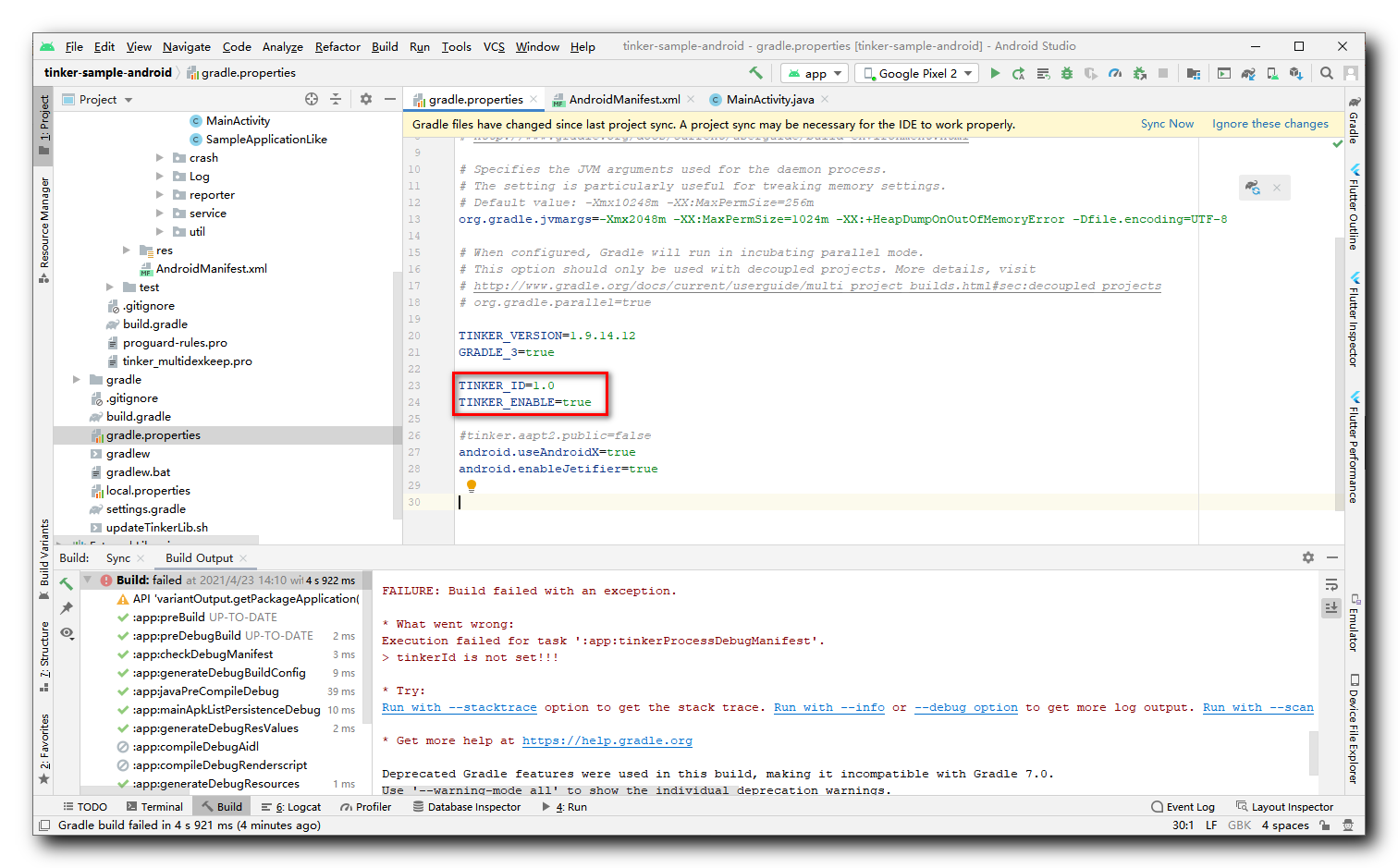
Task: Run the app using the green Run arrow
Action: 995,72
